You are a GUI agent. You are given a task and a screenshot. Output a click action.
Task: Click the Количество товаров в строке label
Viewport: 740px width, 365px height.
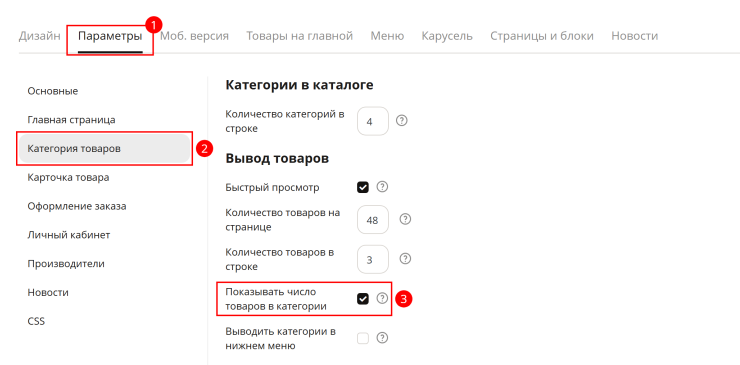(280, 259)
